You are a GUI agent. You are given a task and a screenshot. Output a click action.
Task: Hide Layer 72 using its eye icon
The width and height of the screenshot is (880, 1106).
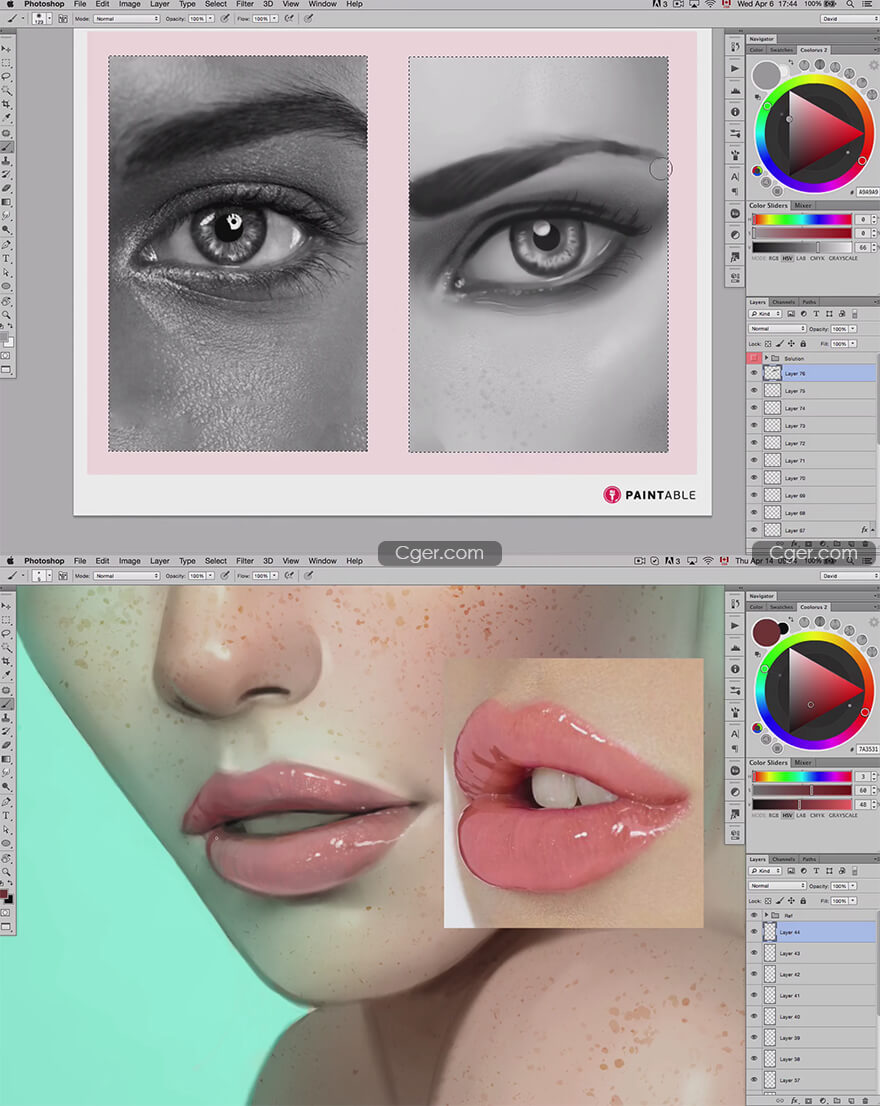click(x=754, y=443)
